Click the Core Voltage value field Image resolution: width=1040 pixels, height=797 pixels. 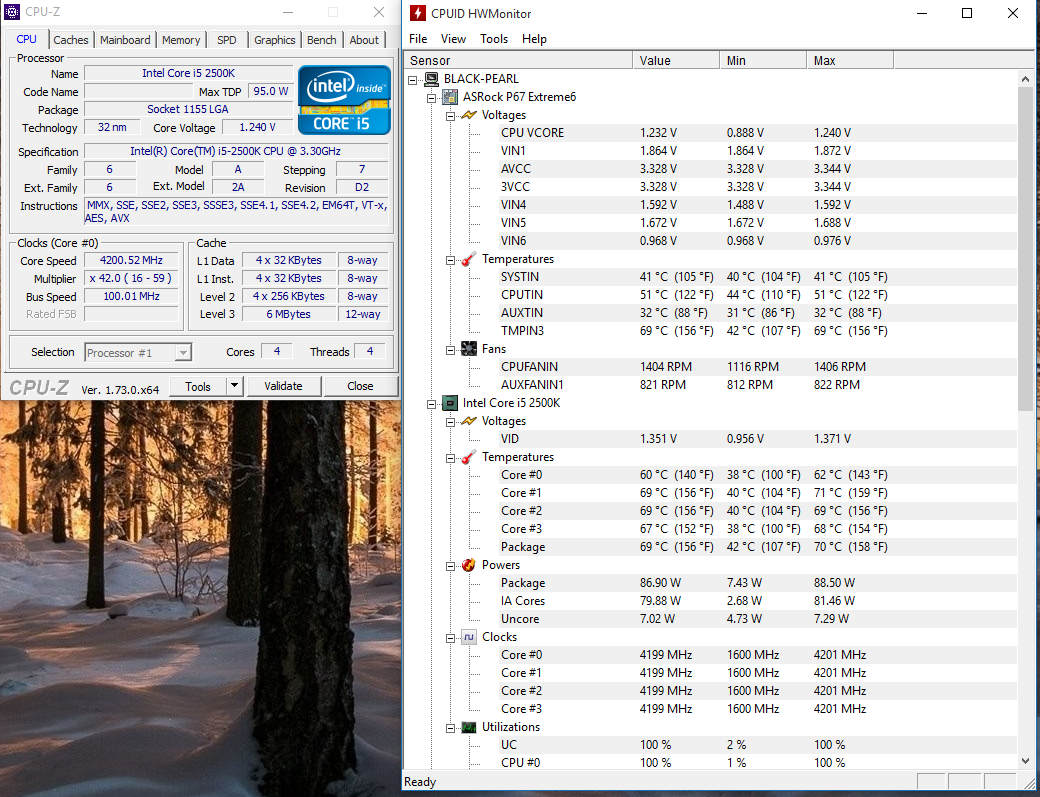point(258,127)
